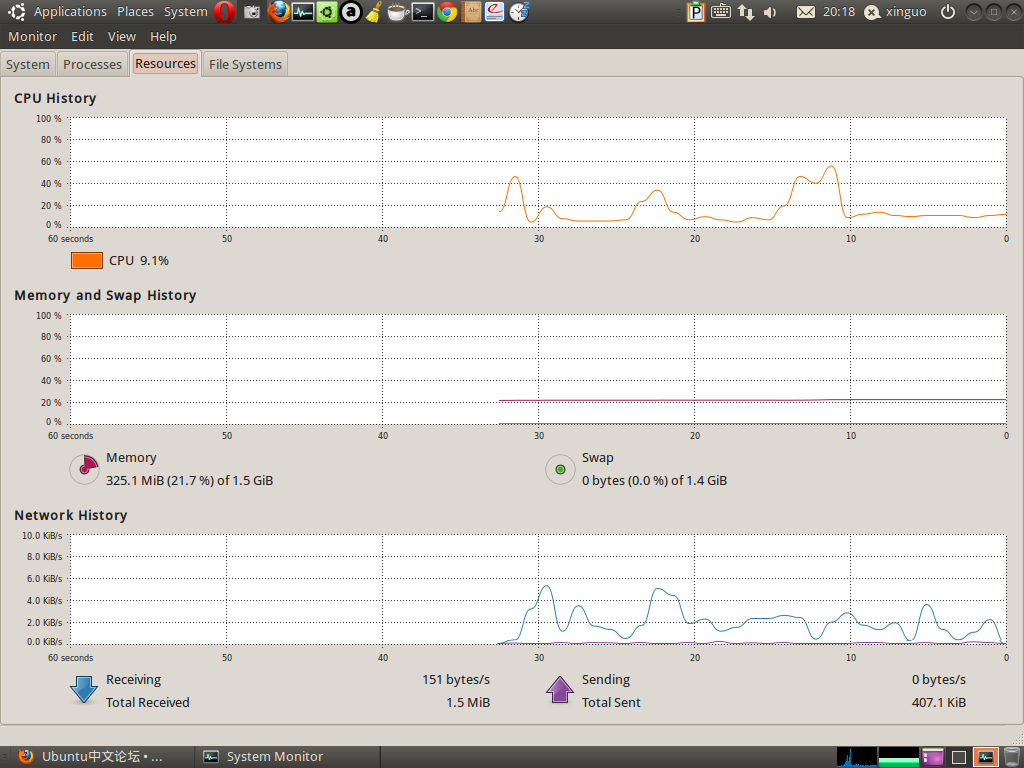Open the Places menu
The width and height of the screenshot is (1024, 768).
135,12
